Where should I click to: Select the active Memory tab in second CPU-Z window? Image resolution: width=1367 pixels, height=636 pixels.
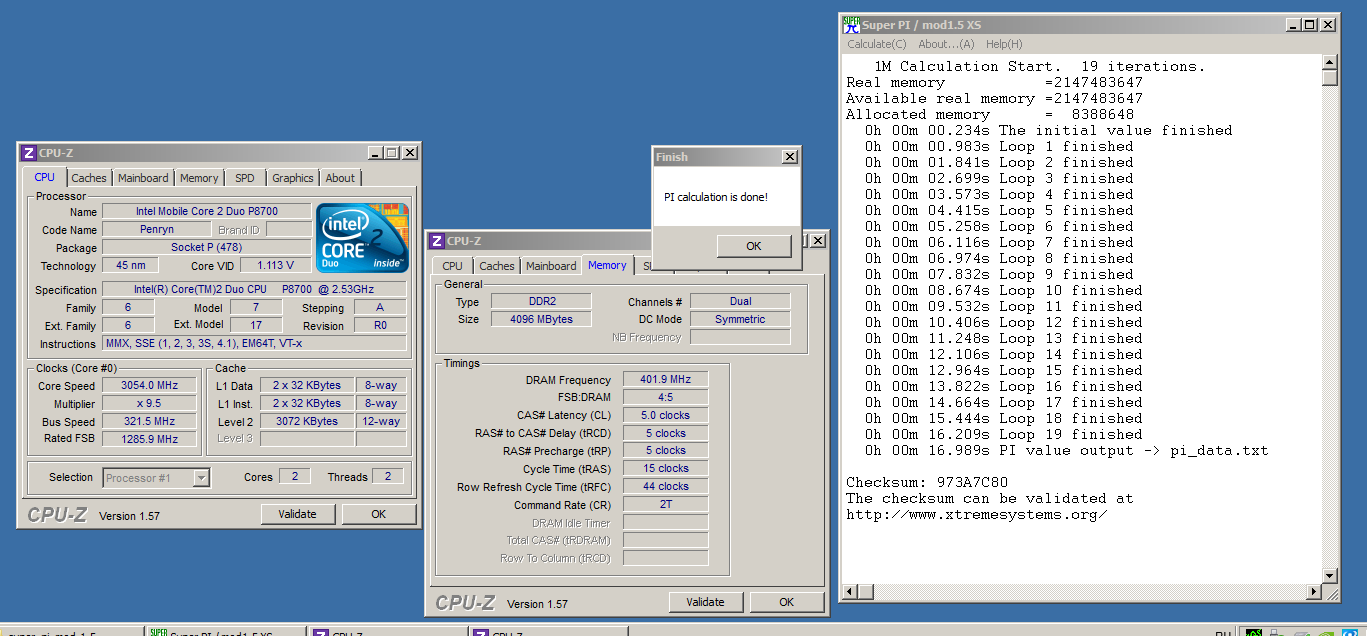pyautogui.click(x=607, y=265)
